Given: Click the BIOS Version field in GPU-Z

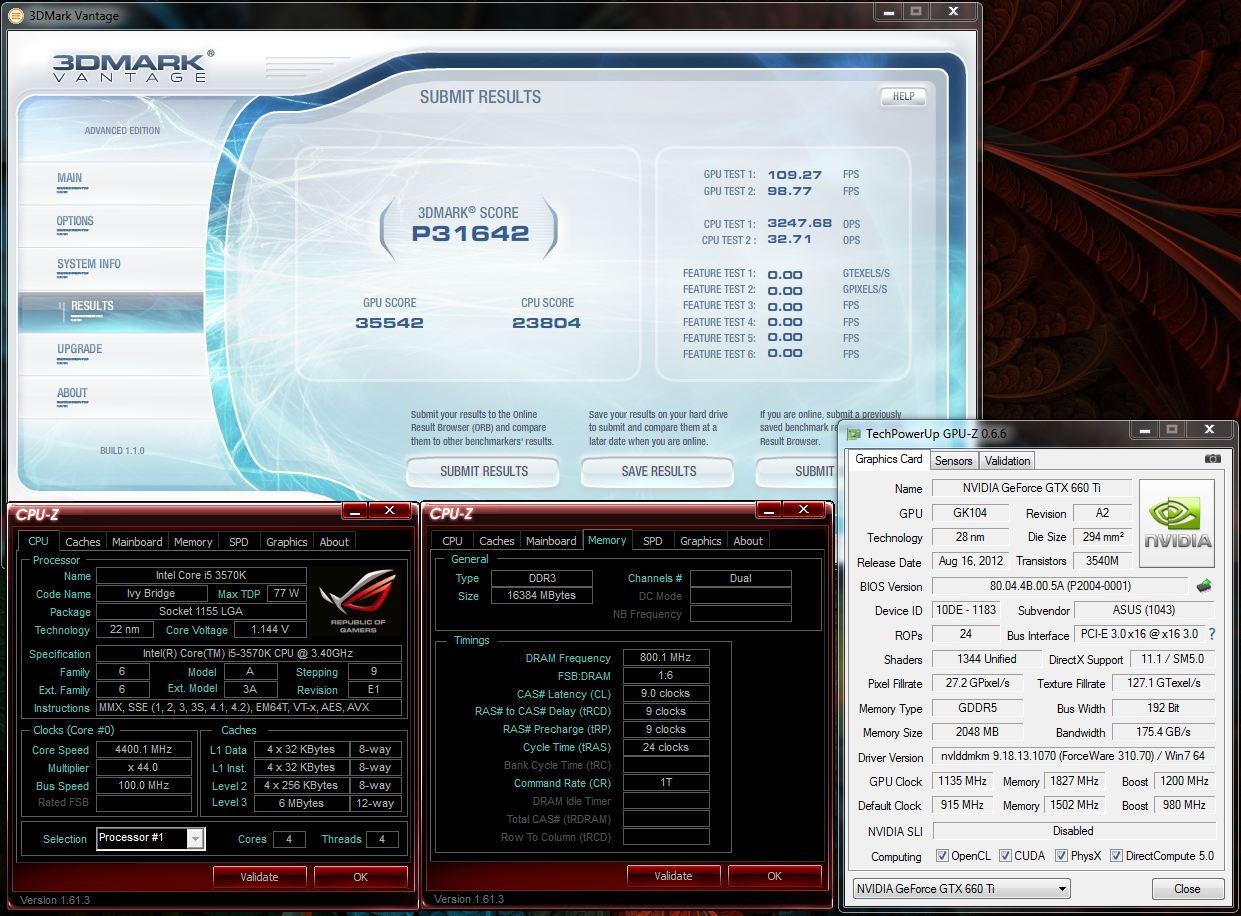Looking at the screenshot, I should coord(1060,586).
